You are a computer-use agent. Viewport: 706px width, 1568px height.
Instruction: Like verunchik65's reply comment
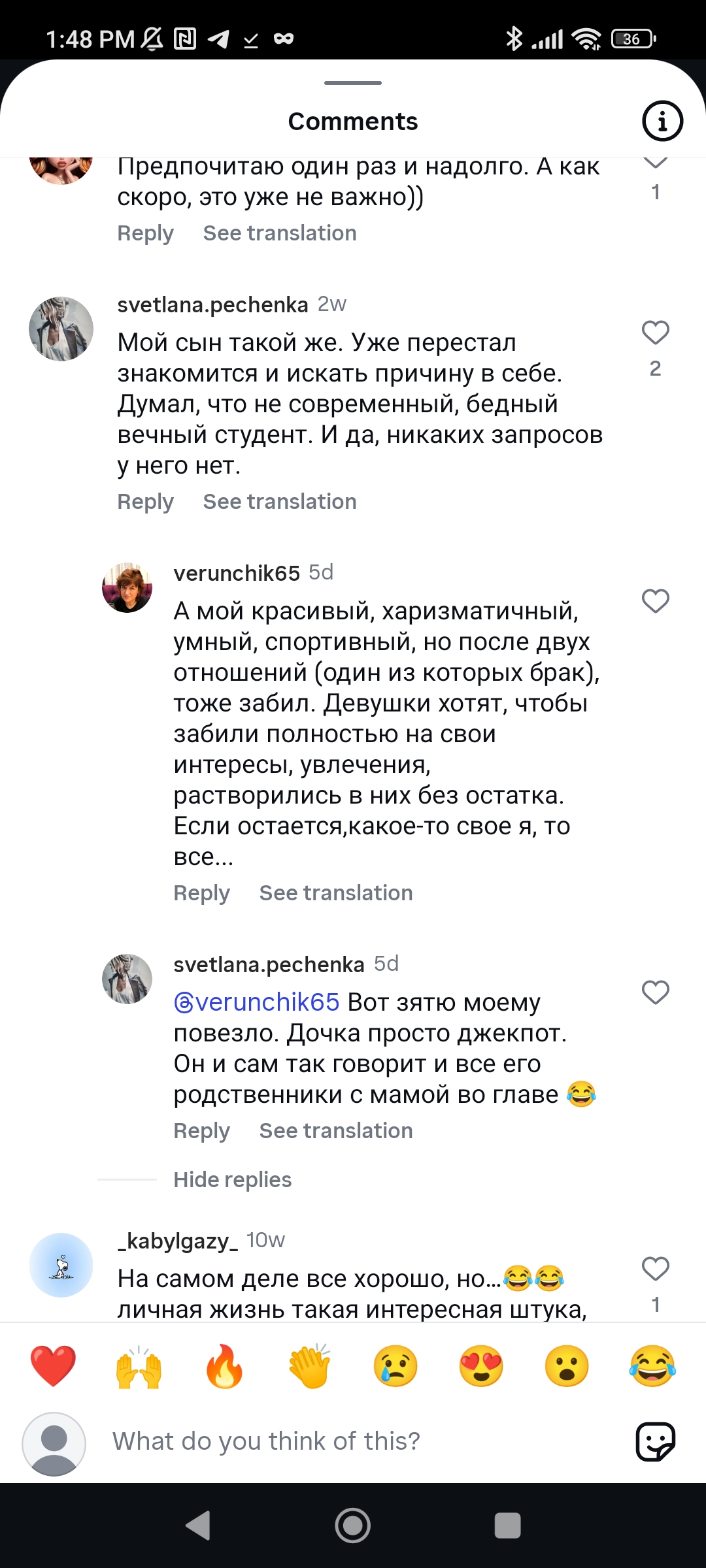tap(655, 601)
